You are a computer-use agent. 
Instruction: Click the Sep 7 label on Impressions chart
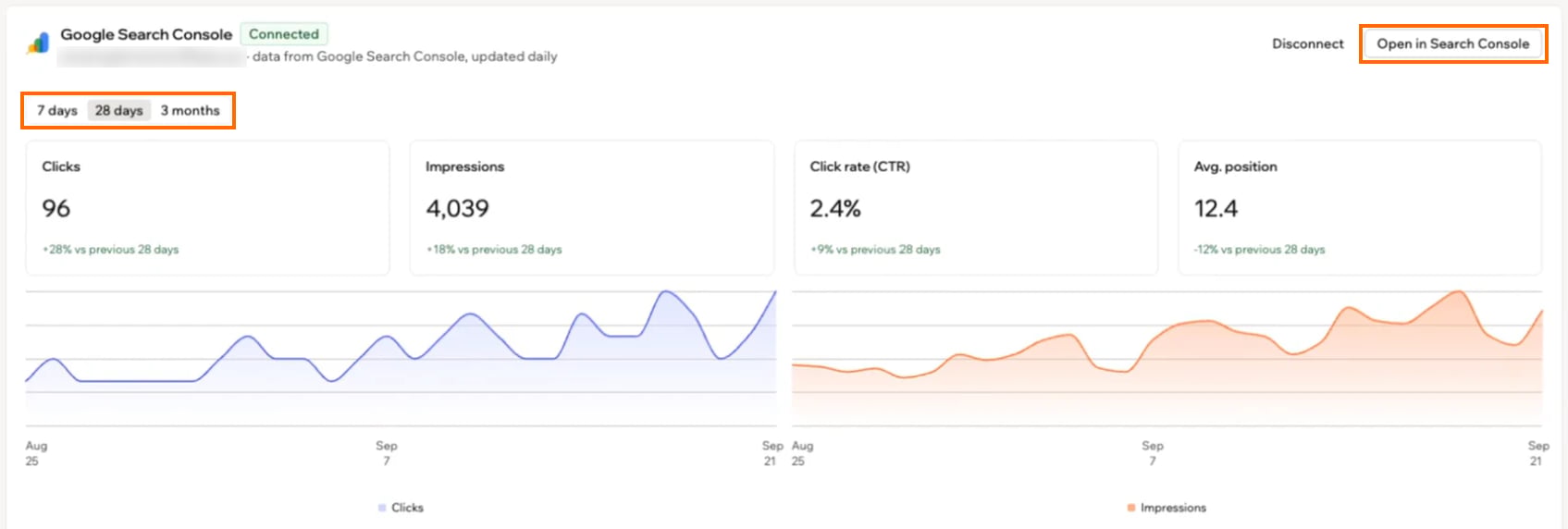click(x=1153, y=453)
